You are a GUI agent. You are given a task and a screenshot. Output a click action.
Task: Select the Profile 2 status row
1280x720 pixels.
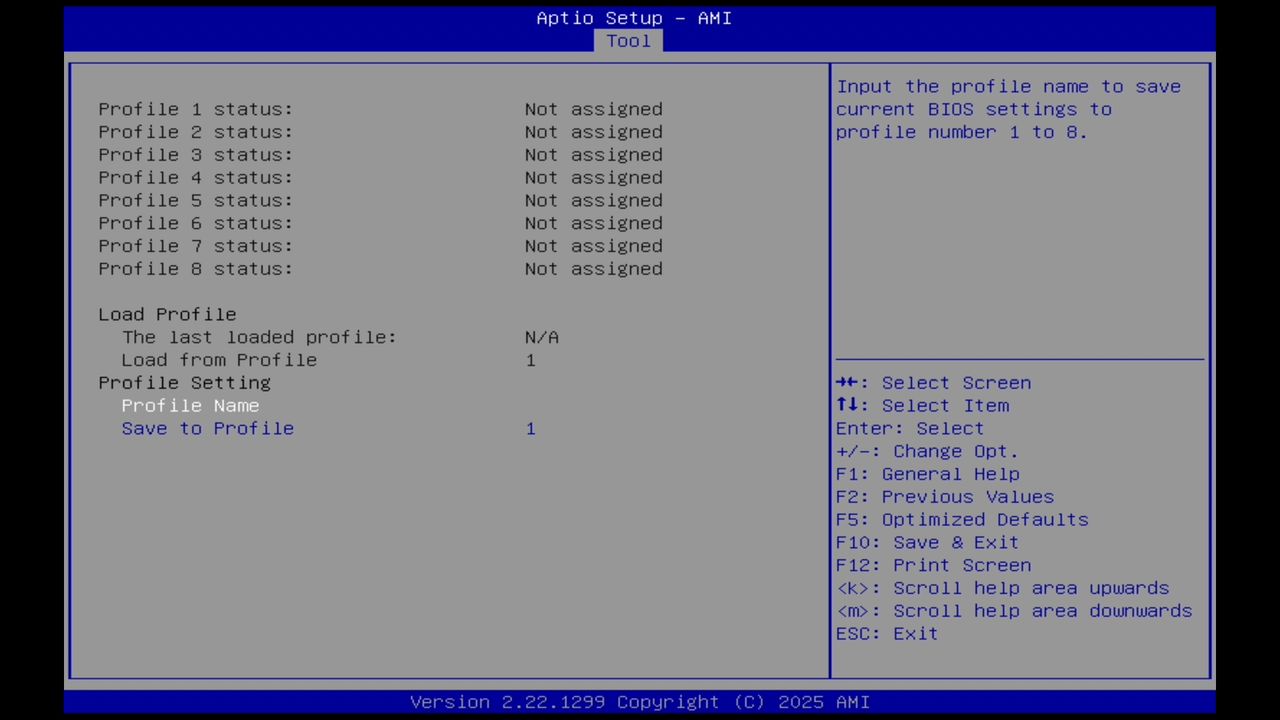[195, 132]
